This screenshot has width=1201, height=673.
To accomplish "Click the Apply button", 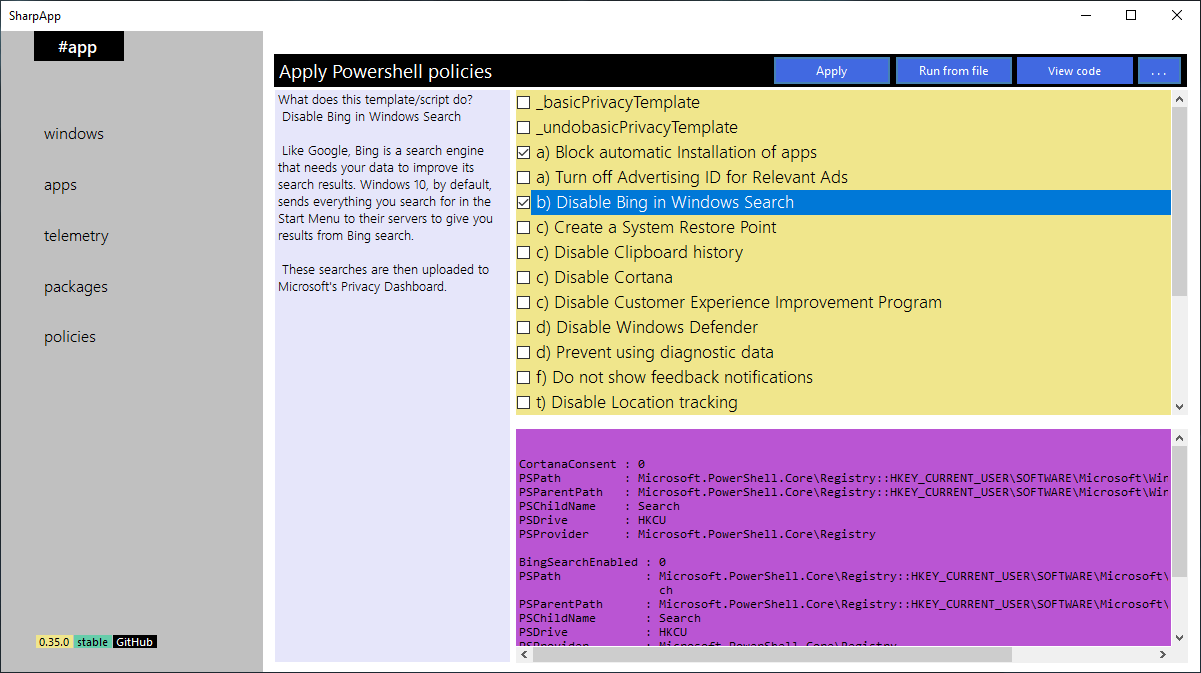I will click(832, 71).
